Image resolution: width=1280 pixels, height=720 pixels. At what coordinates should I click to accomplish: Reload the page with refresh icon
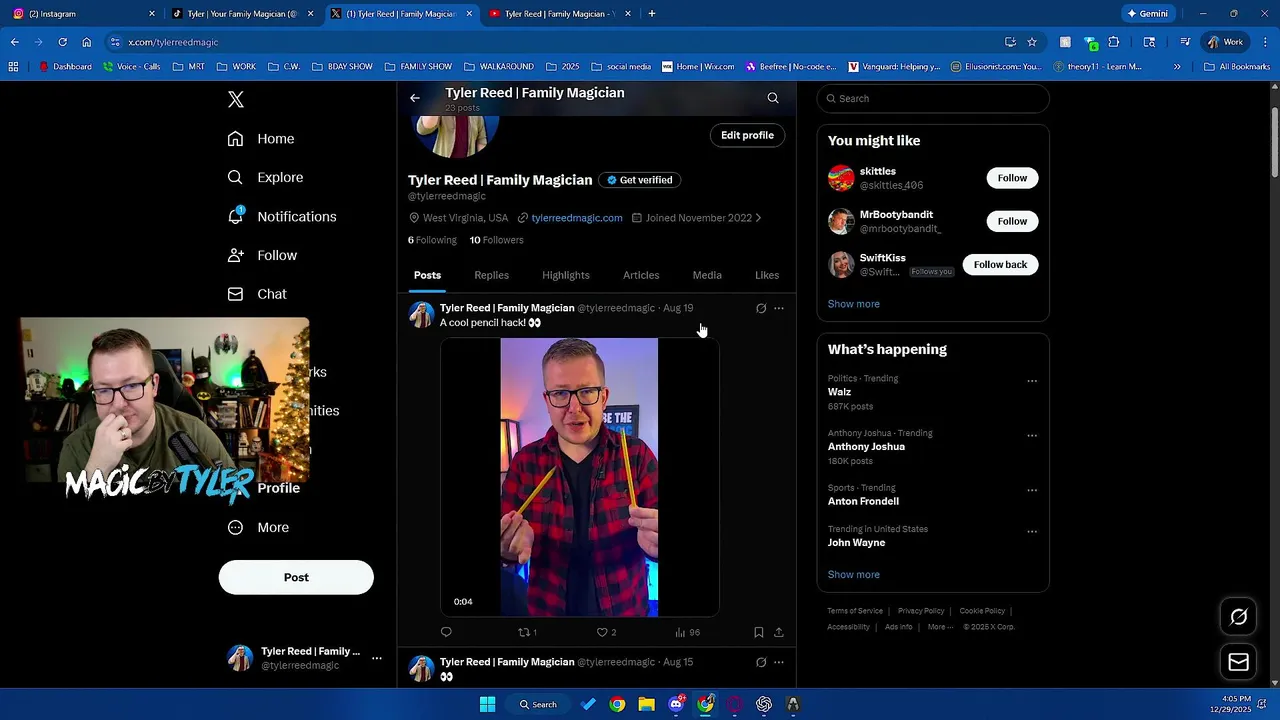tap(62, 42)
